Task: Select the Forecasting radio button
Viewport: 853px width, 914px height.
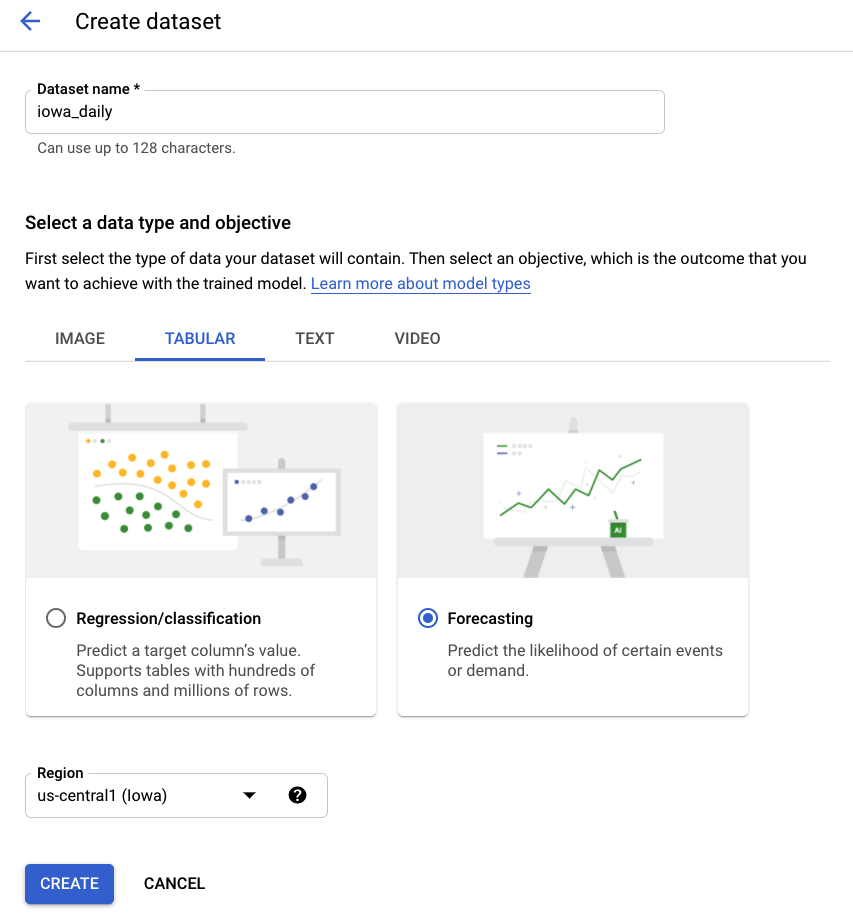Action: point(428,619)
